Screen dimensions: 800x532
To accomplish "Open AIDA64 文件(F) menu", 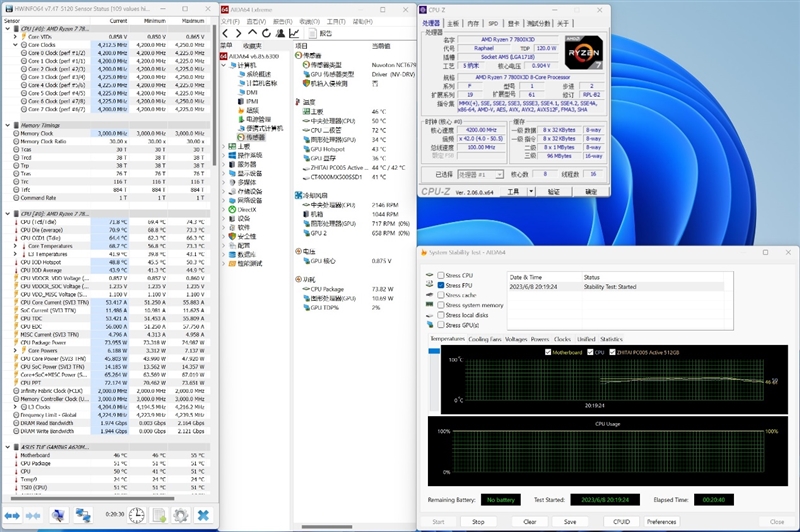I will pyautogui.click(x=230, y=21).
